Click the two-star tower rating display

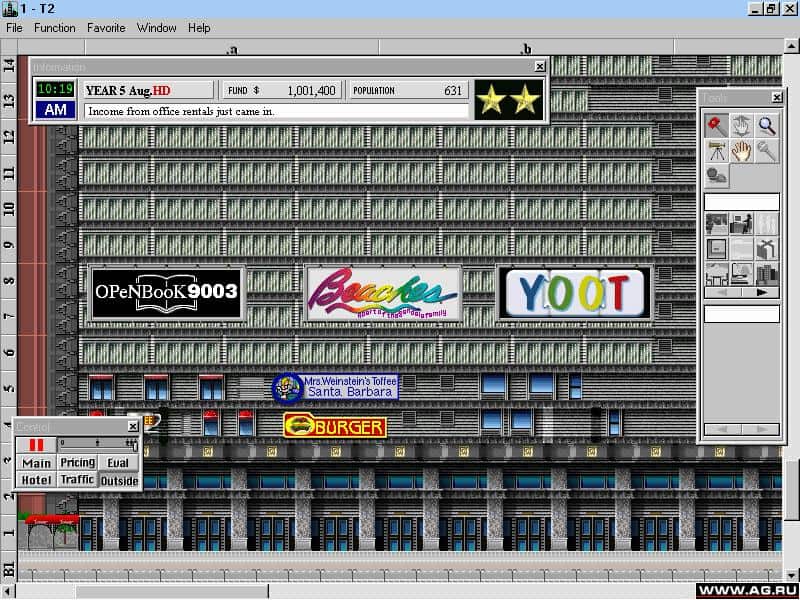tap(509, 99)
